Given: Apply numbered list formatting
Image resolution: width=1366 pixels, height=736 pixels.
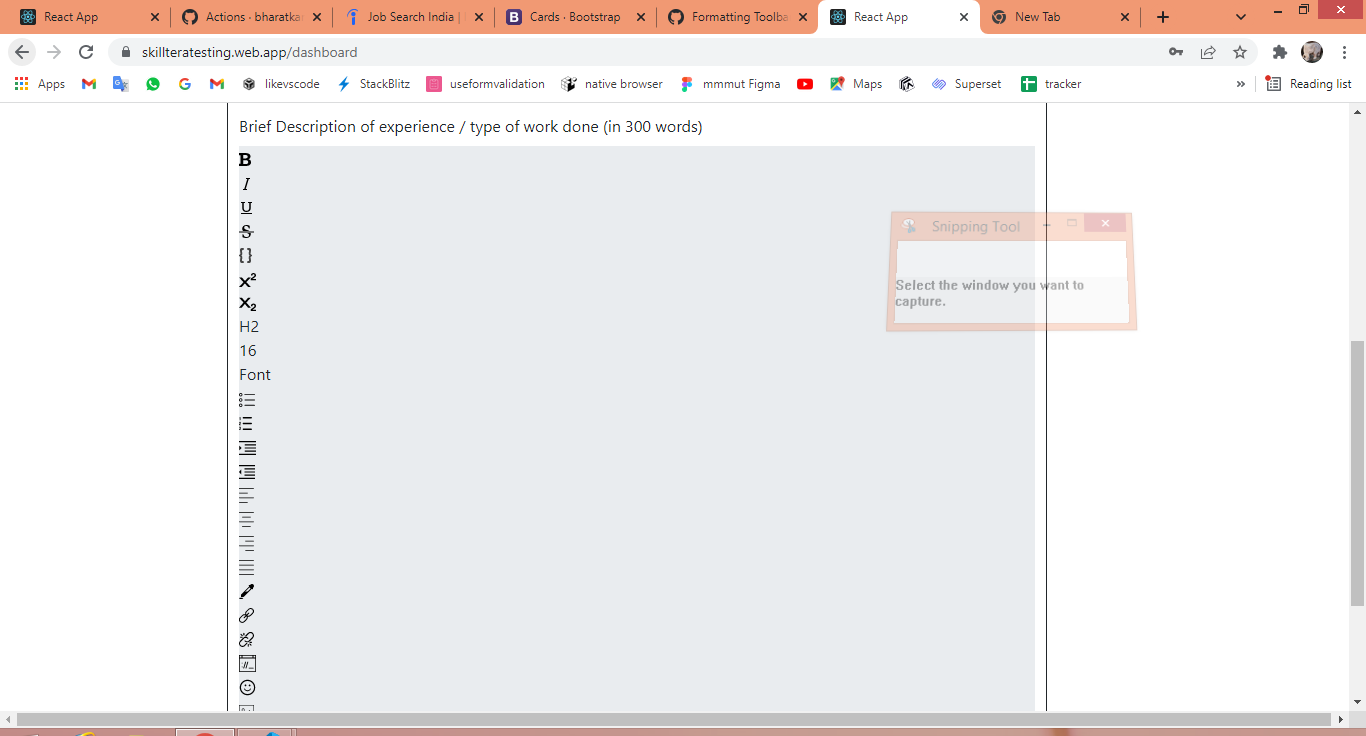Looking at the screenshot, I should pos(246,423).
